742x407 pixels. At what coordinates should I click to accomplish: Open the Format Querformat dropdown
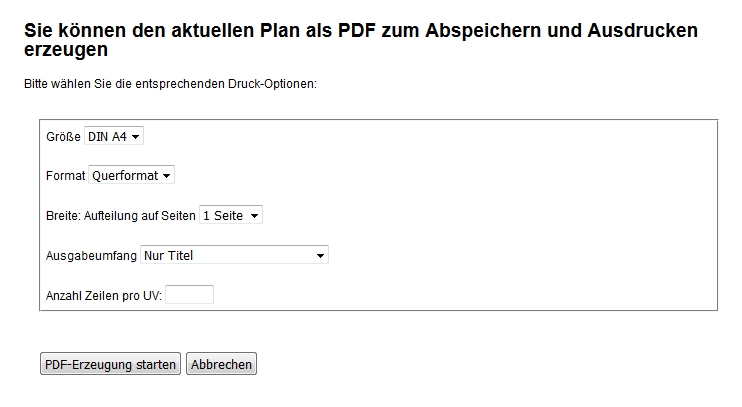(131, 175)
